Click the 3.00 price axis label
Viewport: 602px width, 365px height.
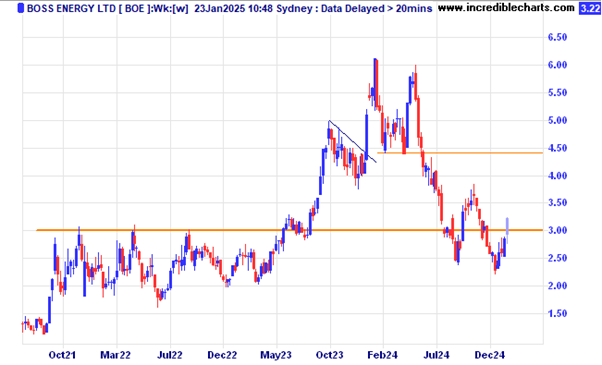(557, 231)
